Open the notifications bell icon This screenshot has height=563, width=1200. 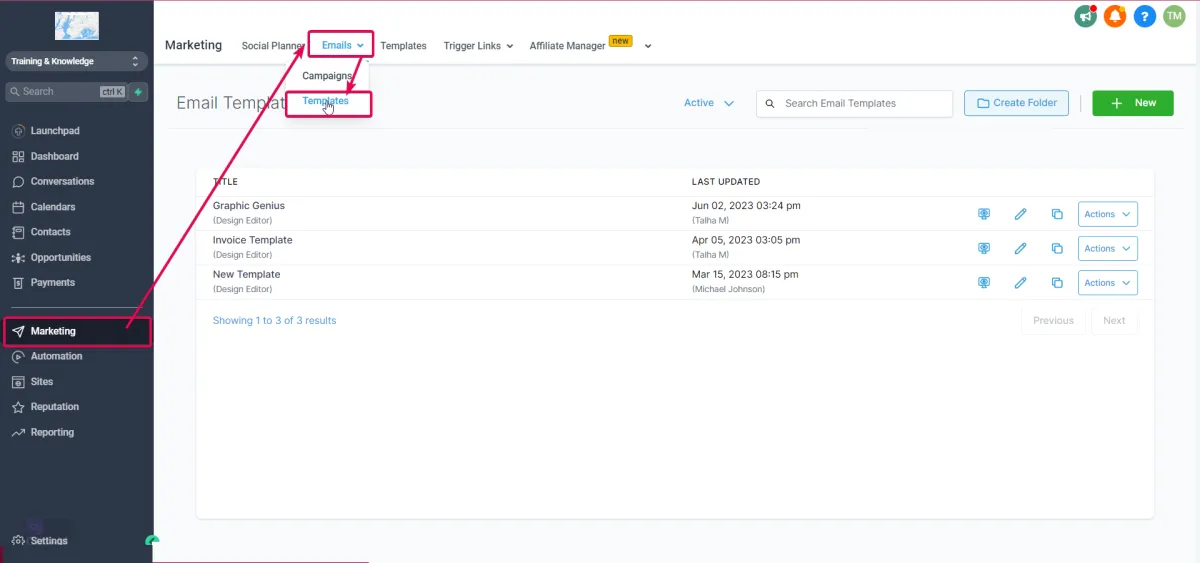[x=1115, y=16]
